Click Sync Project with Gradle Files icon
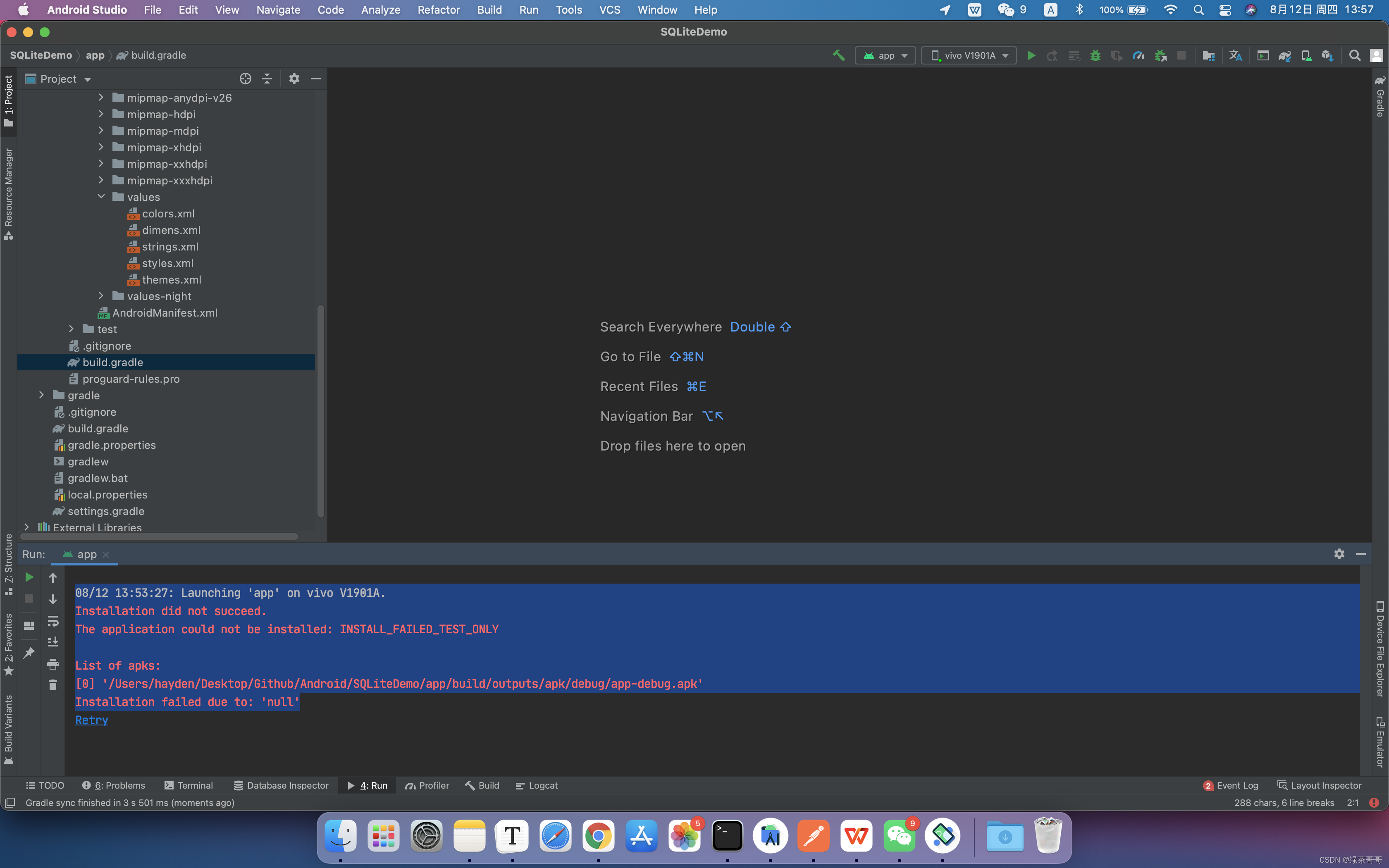1389x868 pixels. point(1284,55)
